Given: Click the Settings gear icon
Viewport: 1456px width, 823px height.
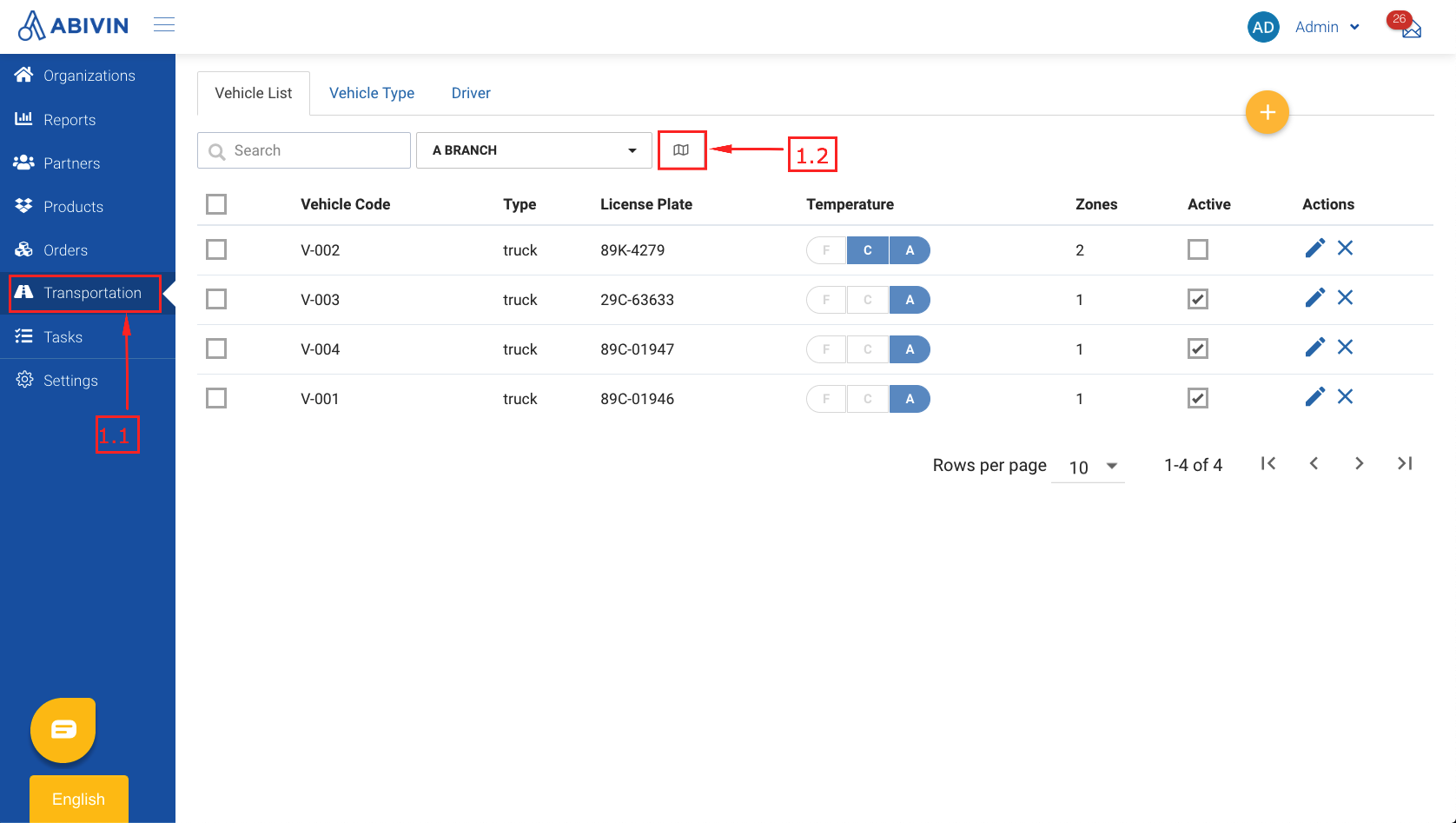Looking at the screenshot, I should pyautogui.click(x=24, y=380).
